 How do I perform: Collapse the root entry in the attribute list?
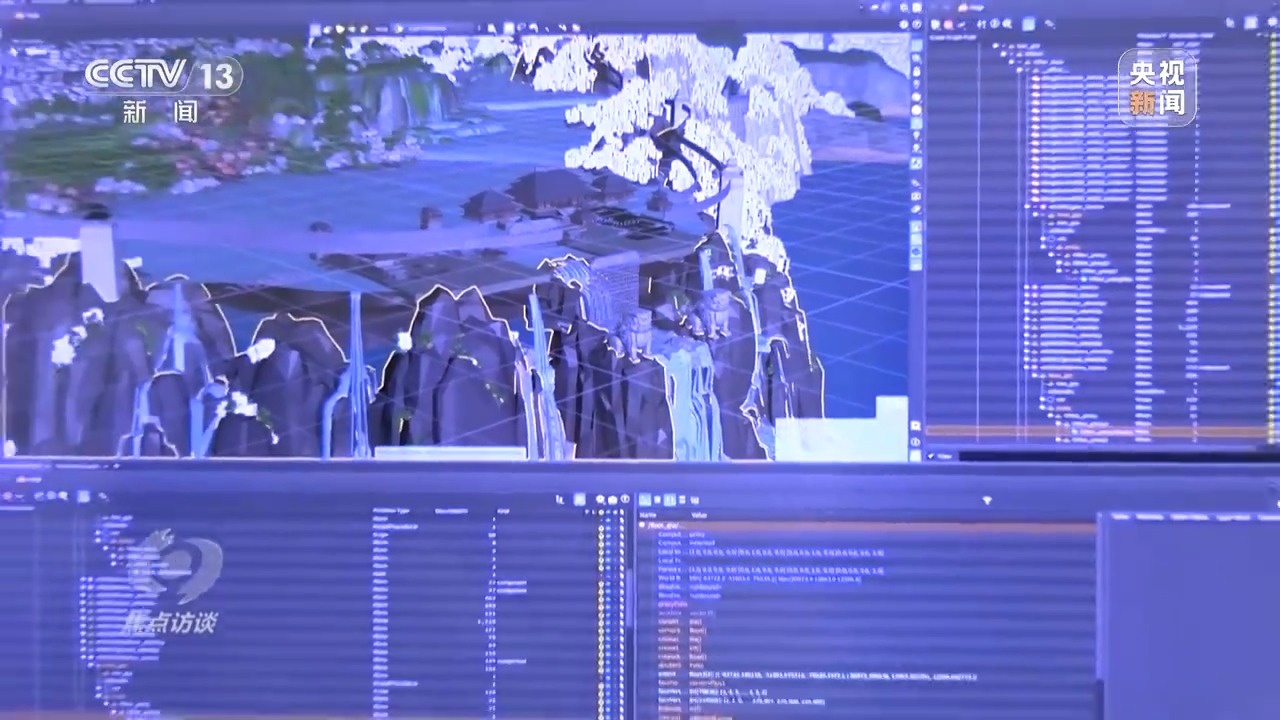click(643, 524)
